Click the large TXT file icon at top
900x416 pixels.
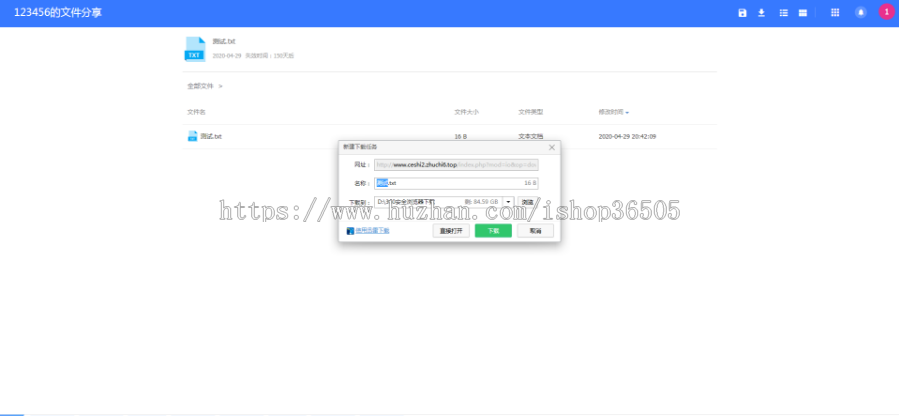[x=195, y=49]
